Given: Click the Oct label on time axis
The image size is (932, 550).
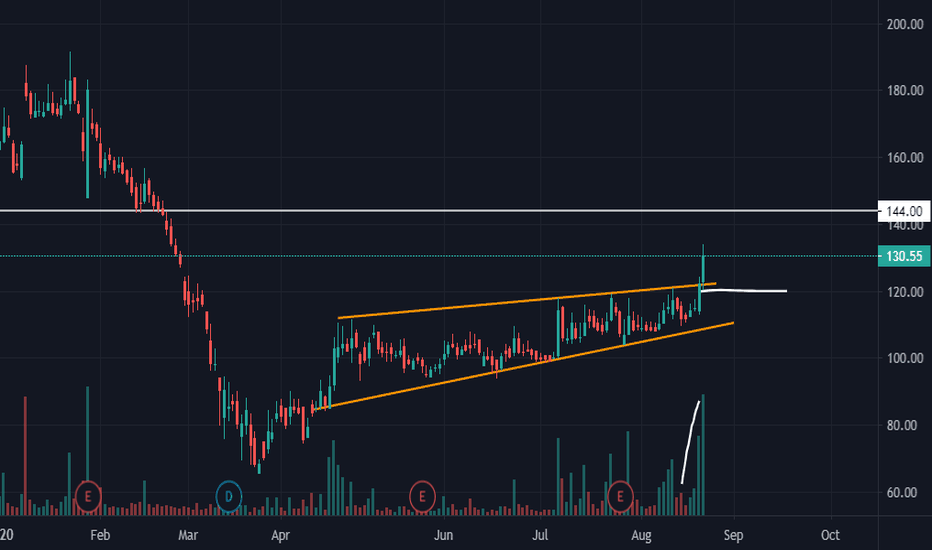Looking at the screenshot, I should [x=830, y=535].
